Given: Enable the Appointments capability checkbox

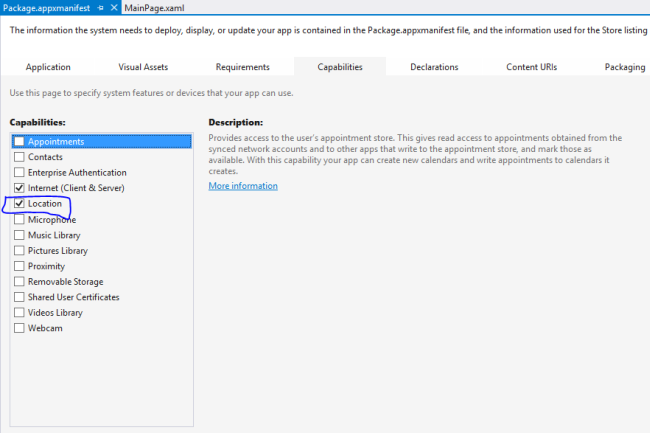Looking at the screenshot, I should pos(19,141).
